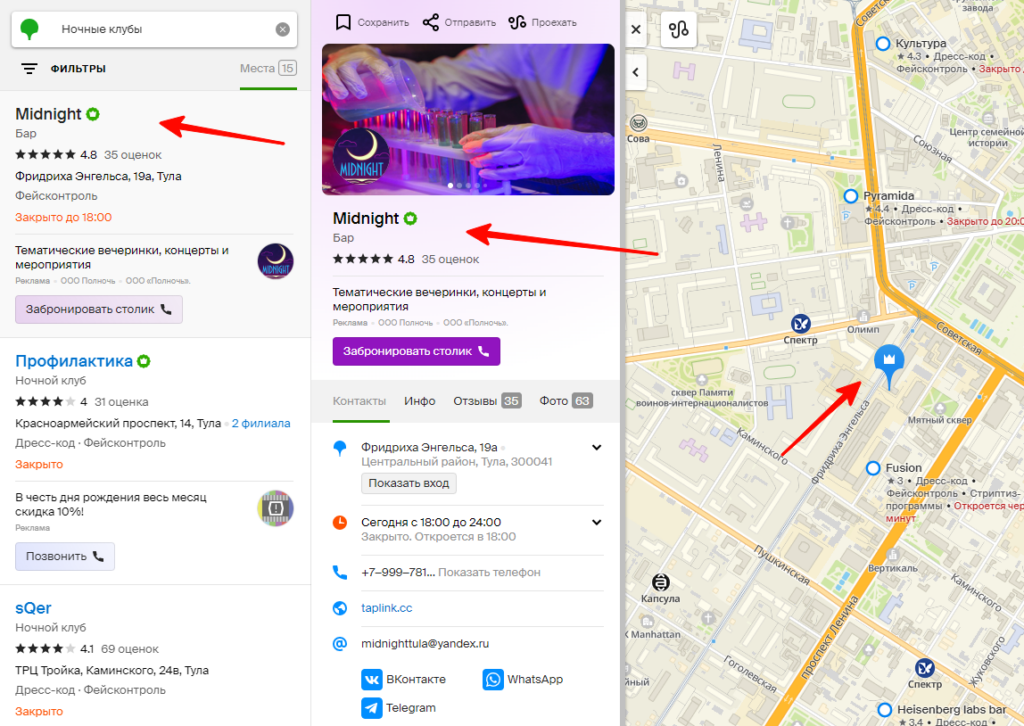Click verified badge beside Профилактика
Viewport: 1024px width, 726px height.
[144, 361]
